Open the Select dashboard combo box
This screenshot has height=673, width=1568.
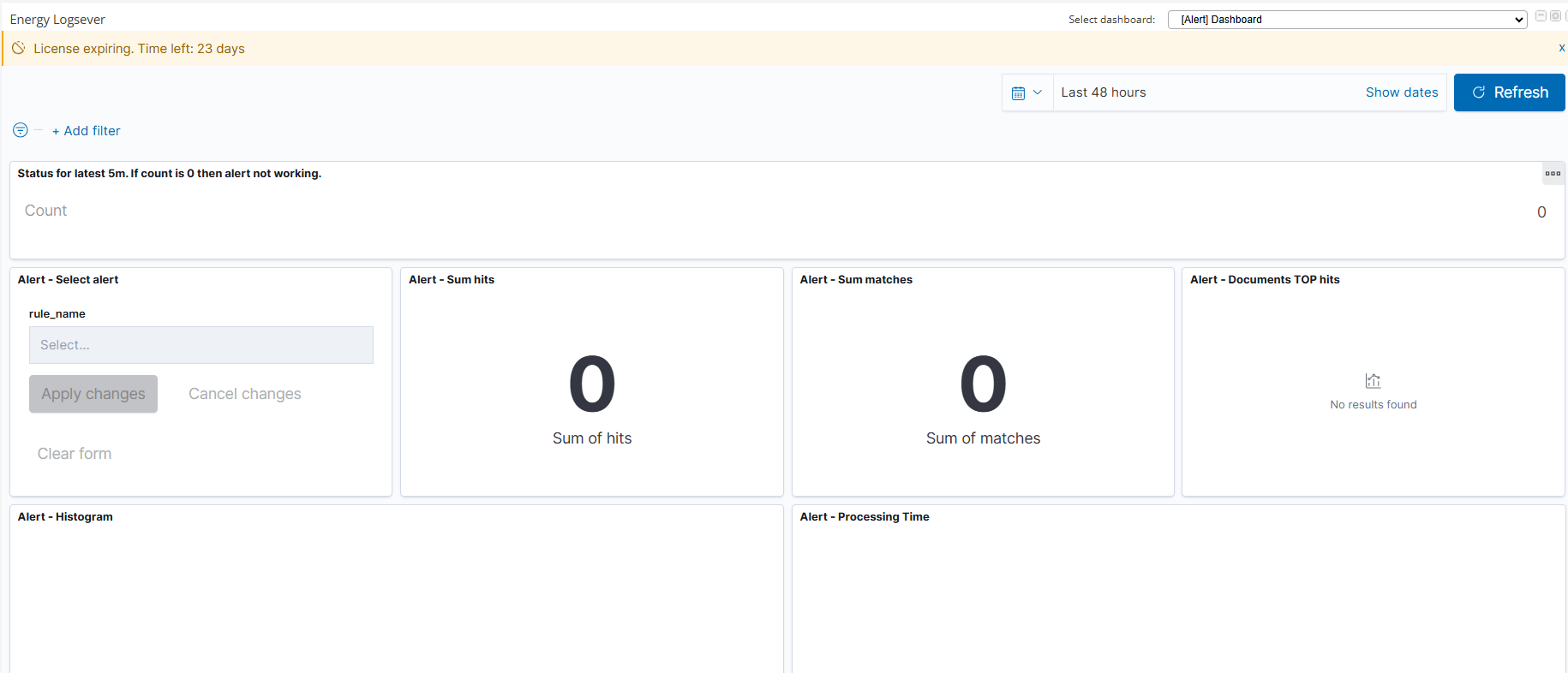point(1347,20)
